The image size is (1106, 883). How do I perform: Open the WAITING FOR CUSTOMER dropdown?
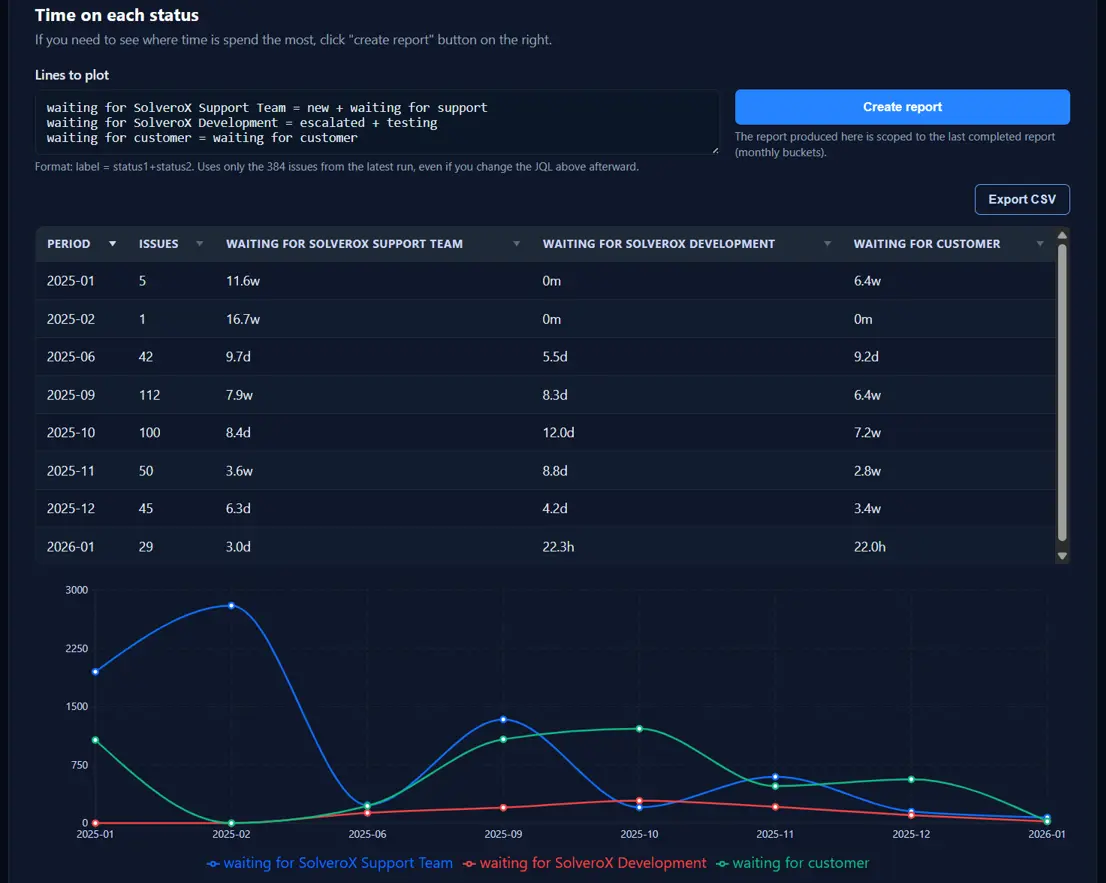click(1040, 243)
